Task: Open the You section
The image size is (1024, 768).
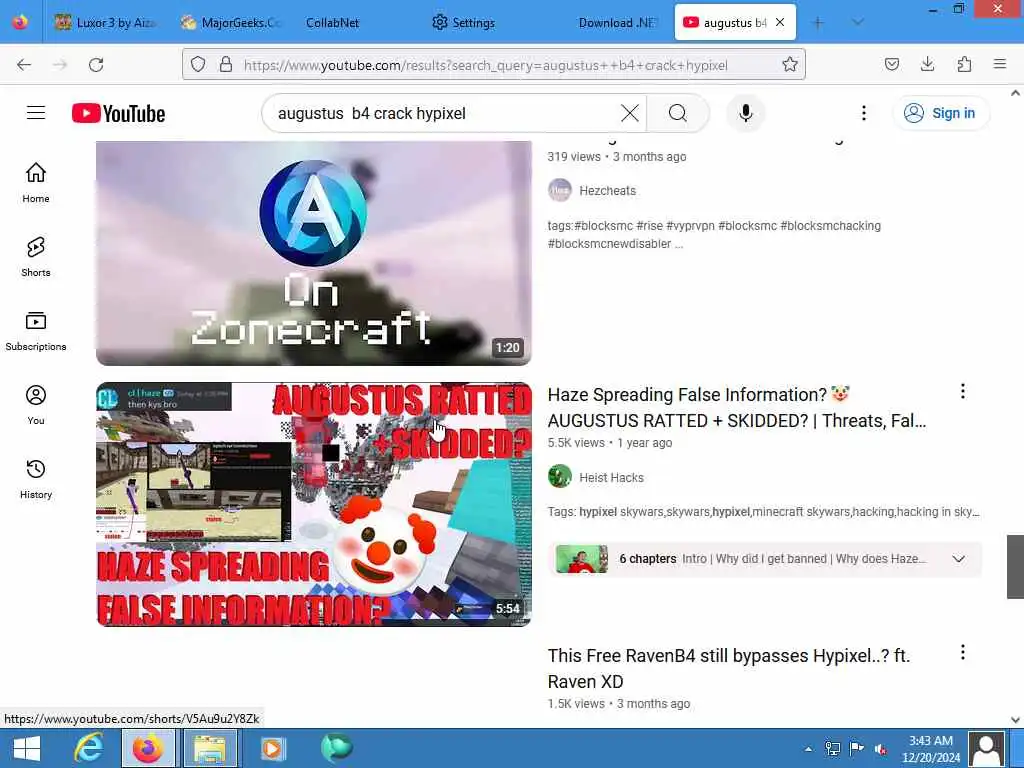Action: pos(36,405)
